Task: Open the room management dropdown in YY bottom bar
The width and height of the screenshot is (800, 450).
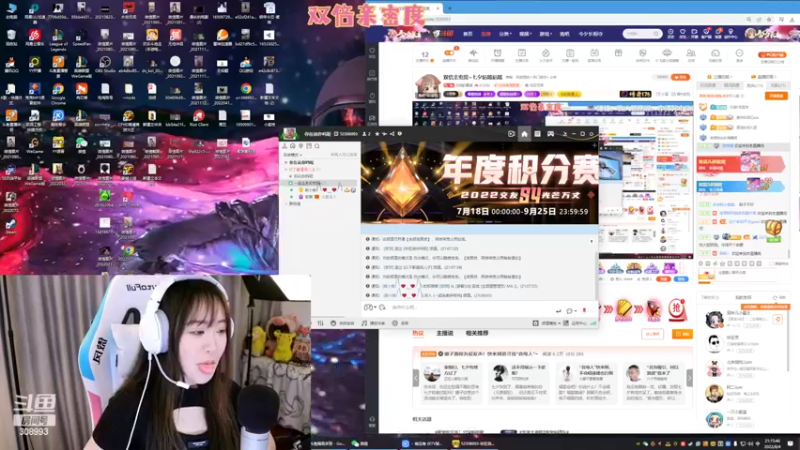Action: (x=547, y=323)
